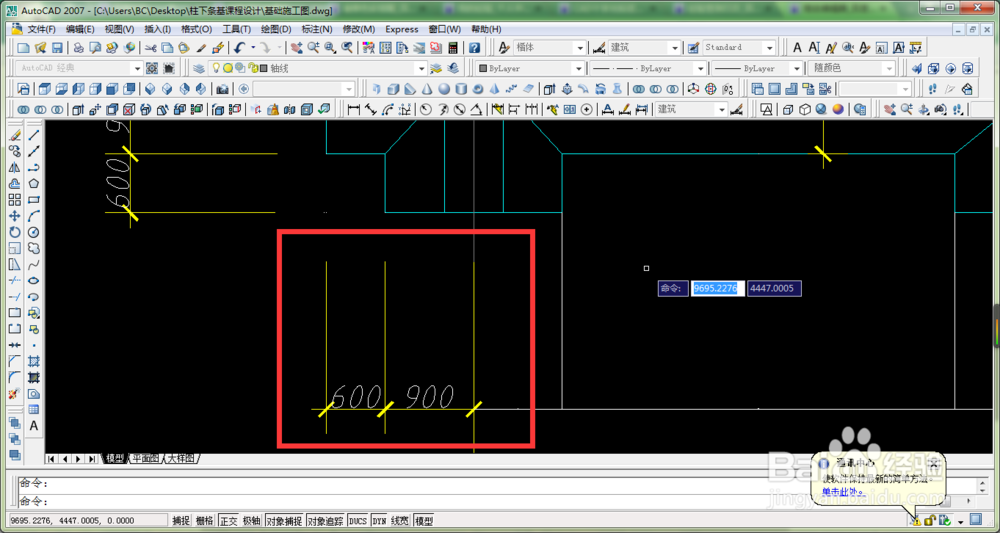This screenshot has width=1000, height=533.
Task: Select the Polygon draw tool
Action: 34,184
